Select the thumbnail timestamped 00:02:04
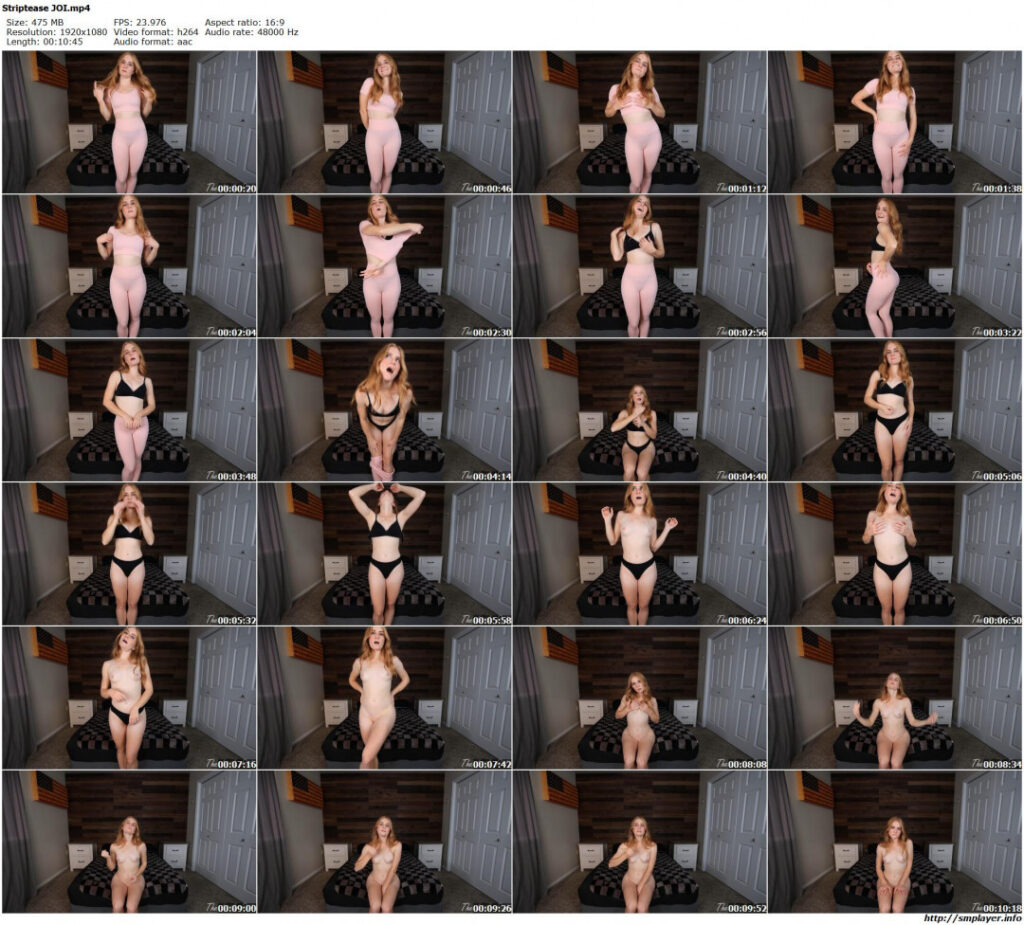Image resolution: width=1024 pixels, height=925 pixels. click(130, 263)
